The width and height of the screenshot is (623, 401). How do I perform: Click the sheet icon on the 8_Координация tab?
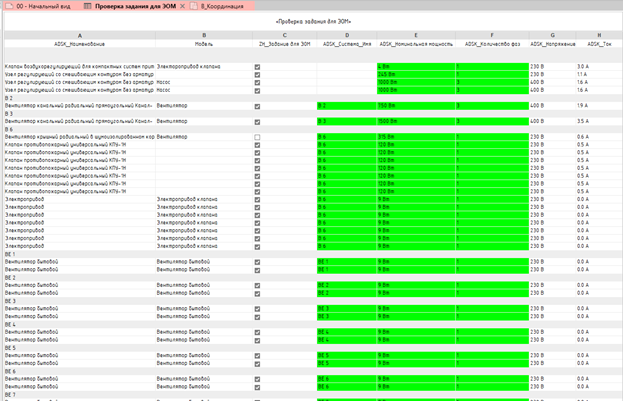(193, 6)
